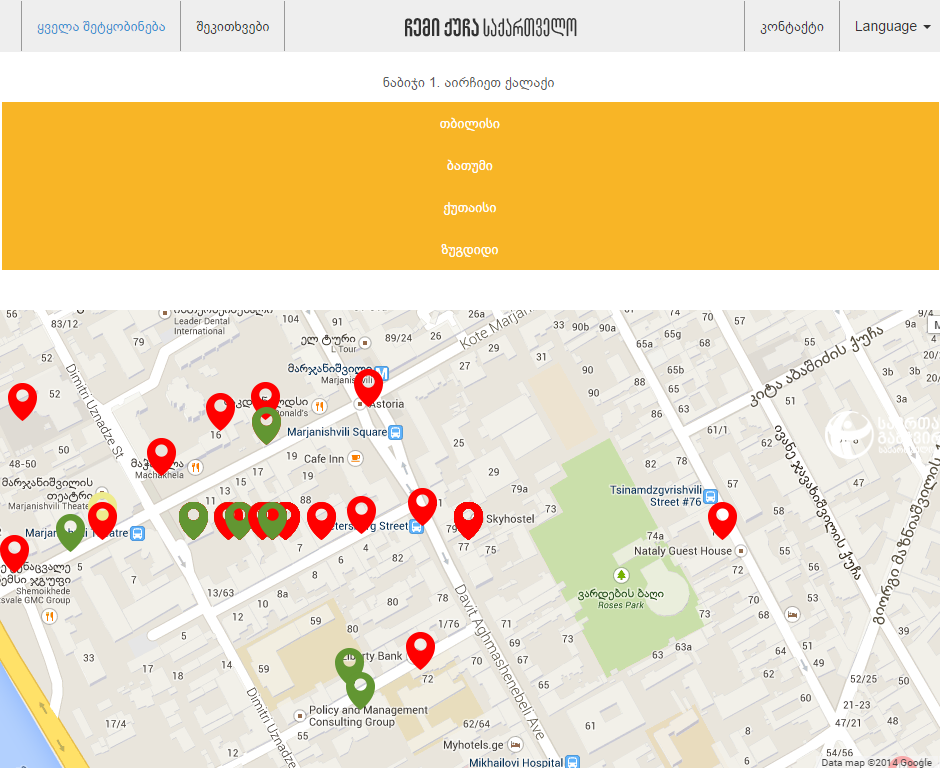The width and height of the screenshot is (940, 768).
Task: Click red marker with yellow center
Action: coord(103,520)
